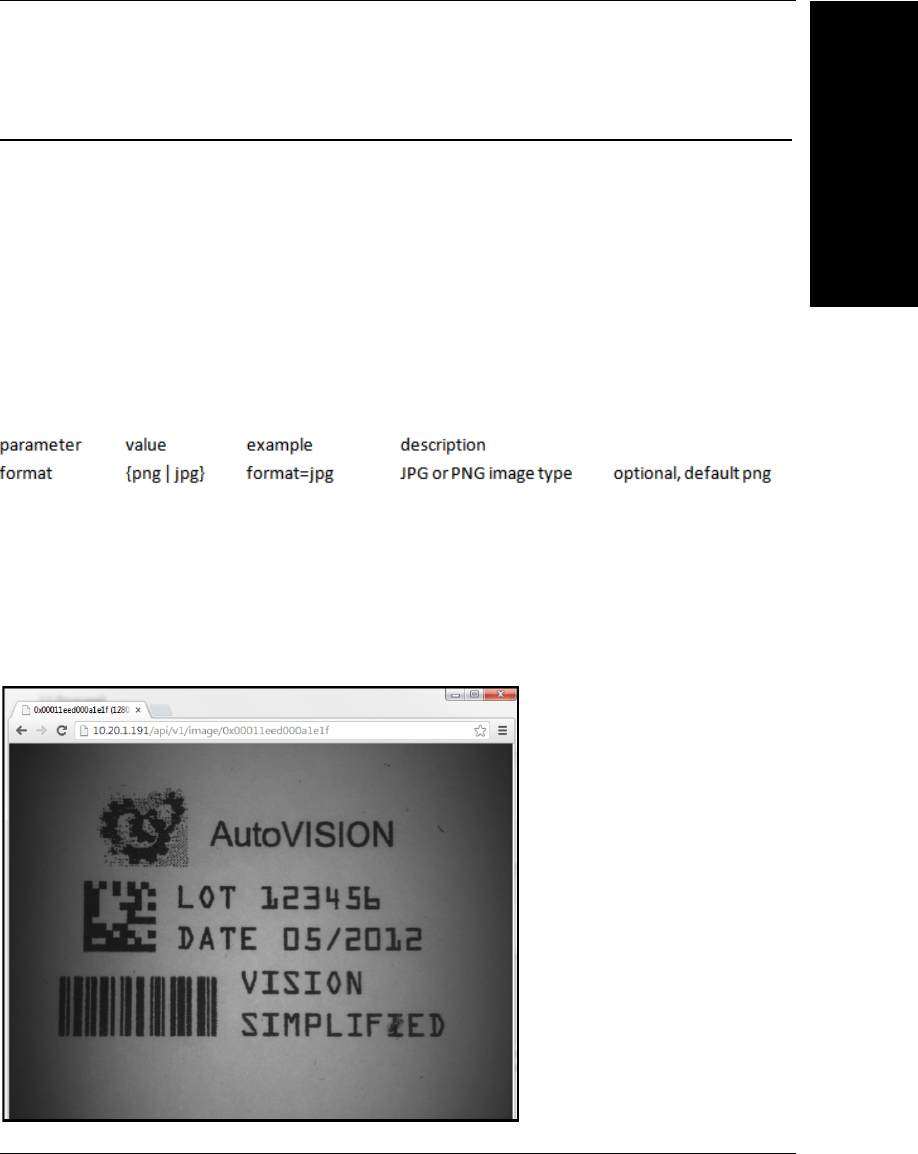This screenshot has width=918, height=1154.
Task: Click the 'SIMPLIFIED' text in the image
Action: [343, 1025]
